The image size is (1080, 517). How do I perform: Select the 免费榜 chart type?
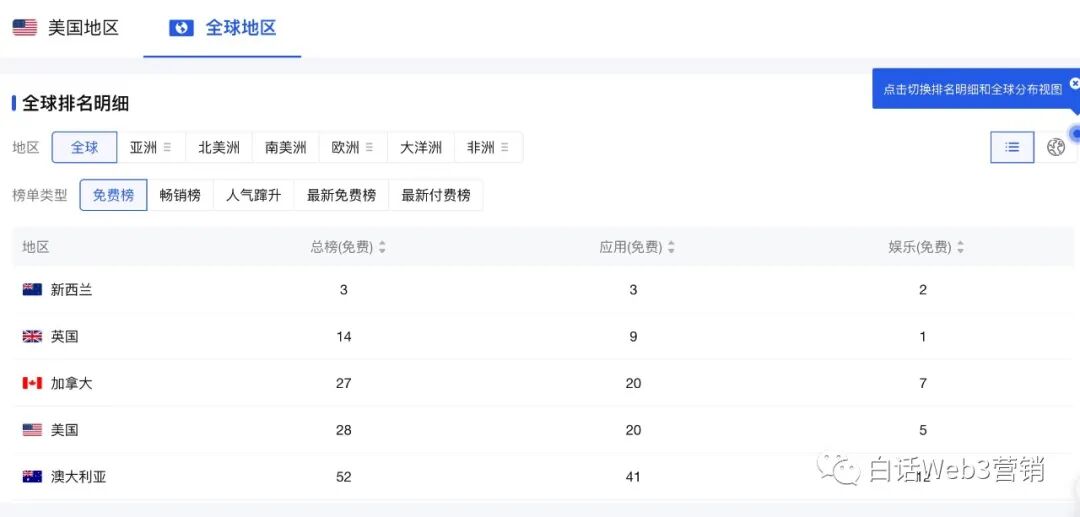click(114, 195)
